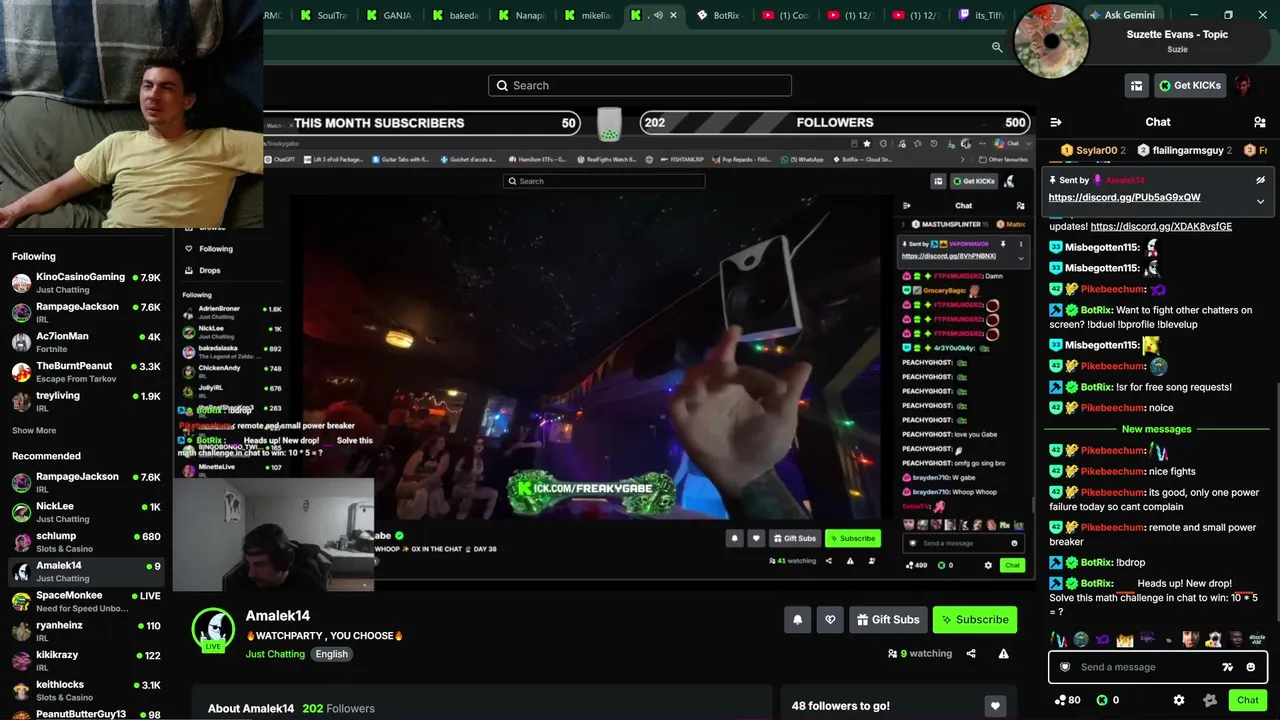This screenshot has height=720, width=1280.
Task: Click the English language tag
Action: coord(331,654)
